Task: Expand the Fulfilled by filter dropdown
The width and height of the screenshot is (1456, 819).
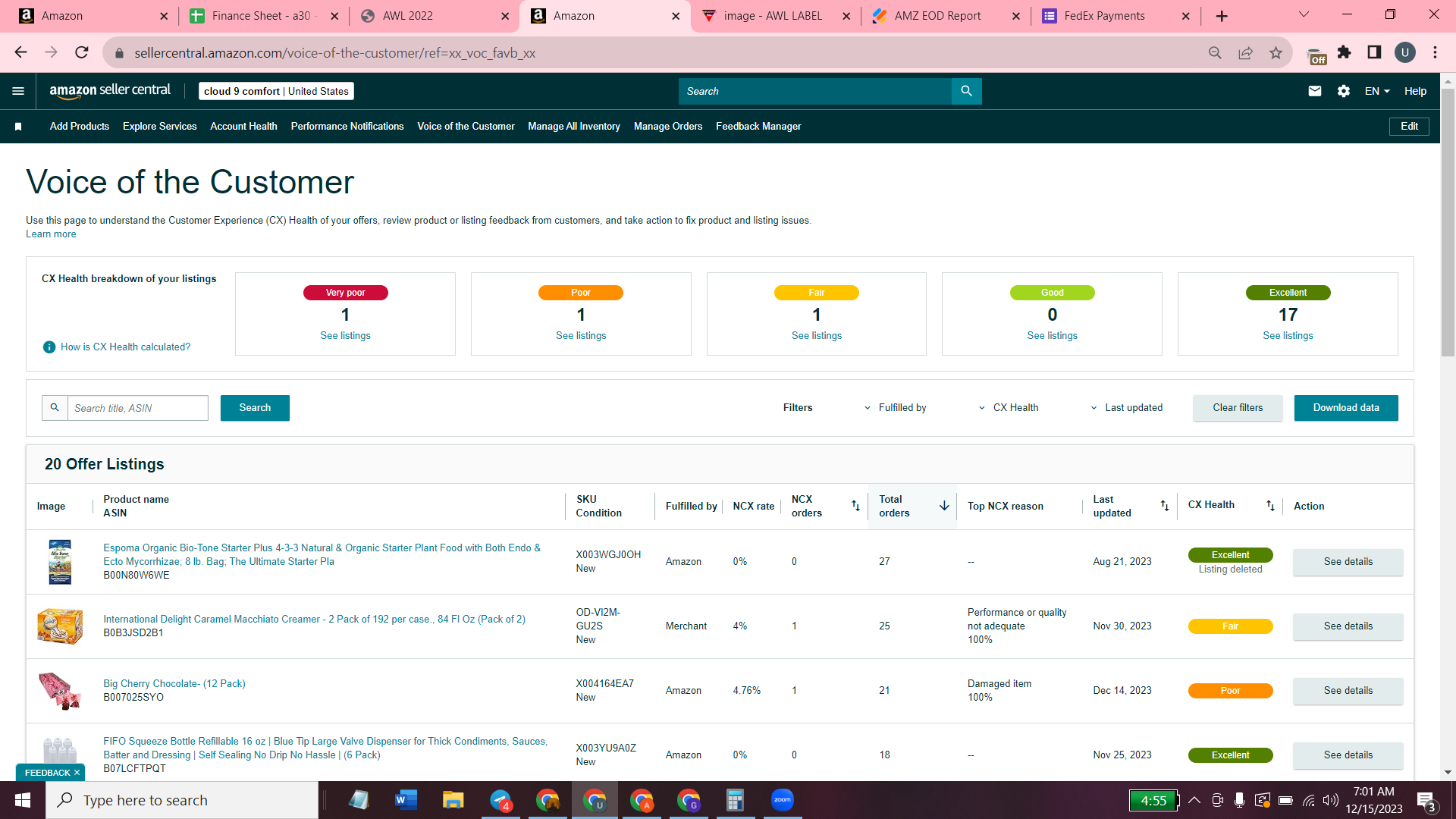Action: tap(895, 408)
